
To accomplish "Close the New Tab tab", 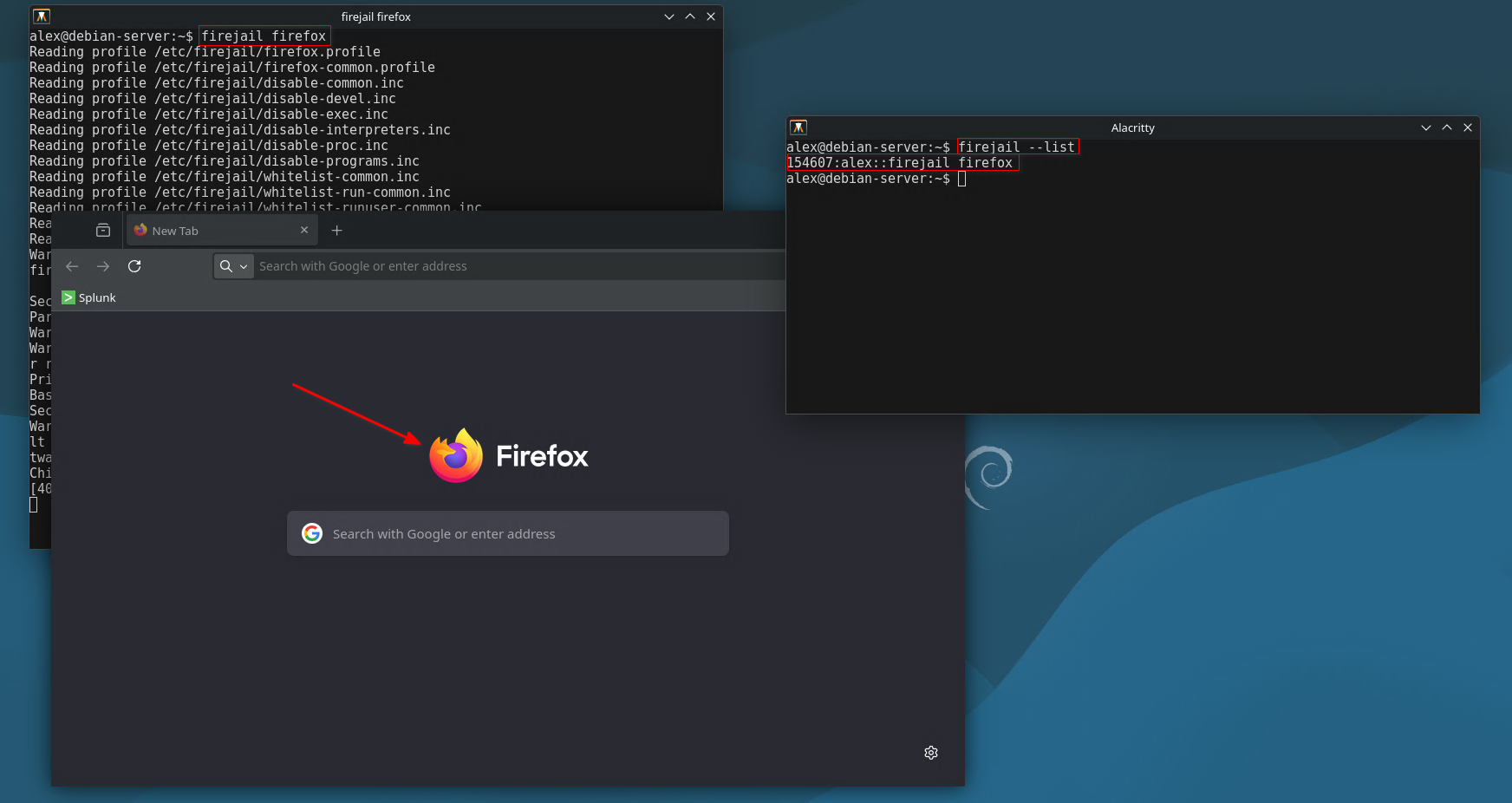I will coord(304,230).
